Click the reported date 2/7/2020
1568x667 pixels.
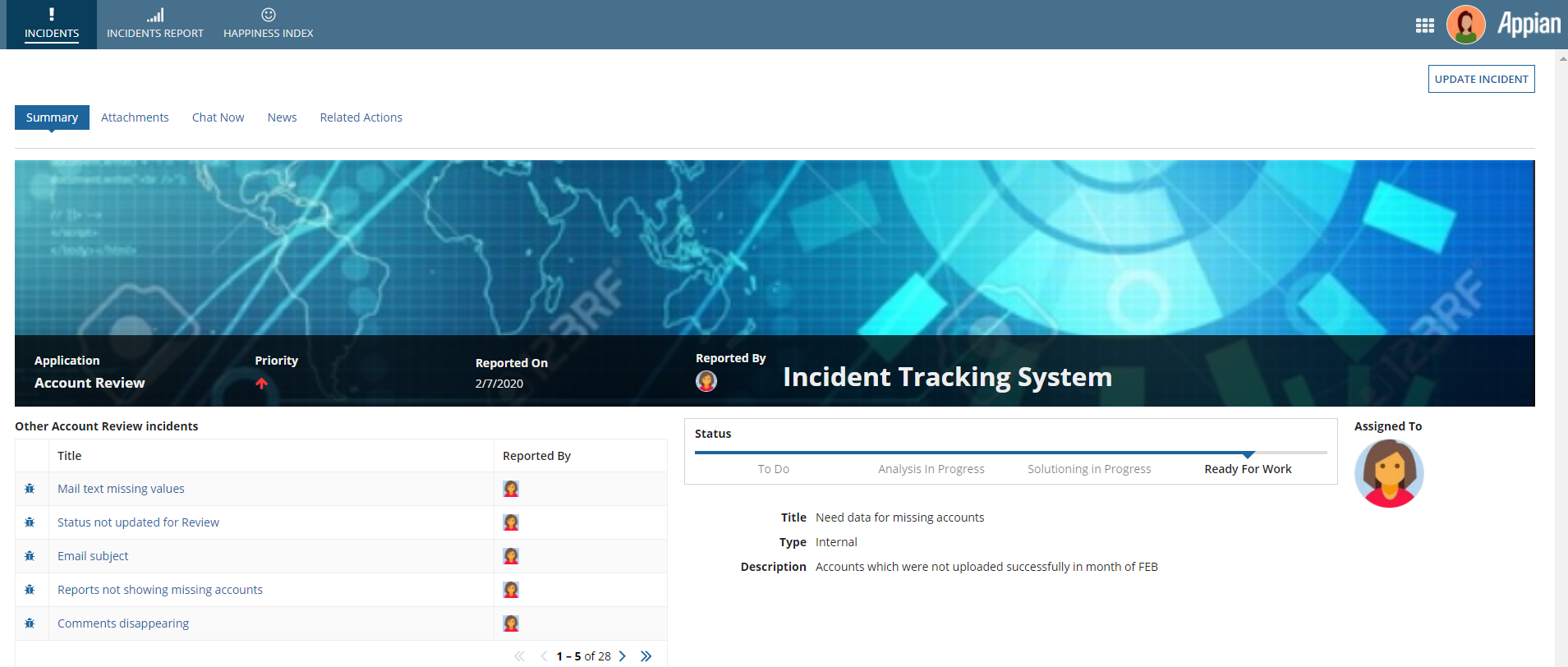pyautogui.click(x=499, y=384)
